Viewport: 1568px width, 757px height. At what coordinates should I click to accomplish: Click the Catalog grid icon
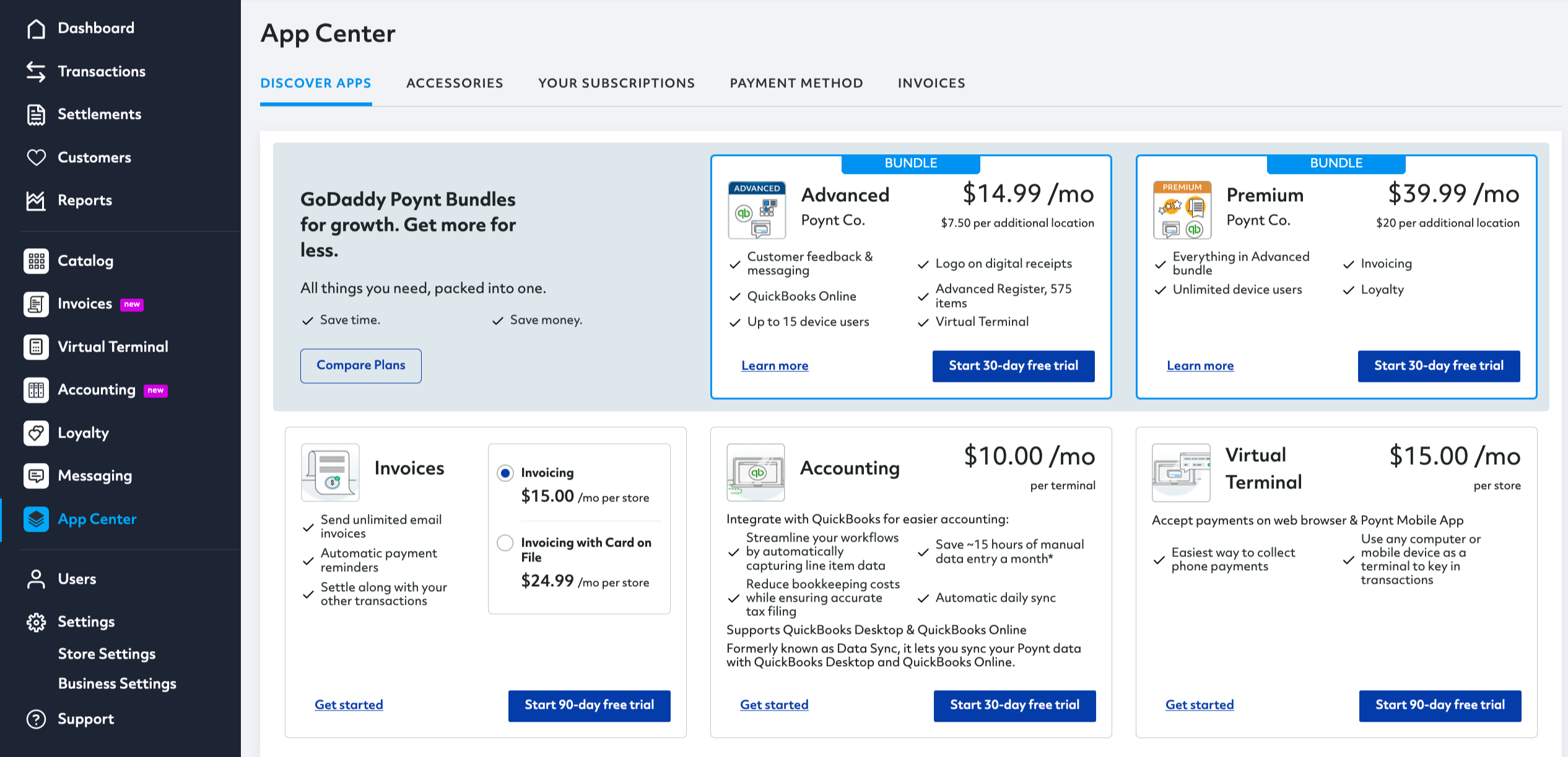[x=36, y=261]
